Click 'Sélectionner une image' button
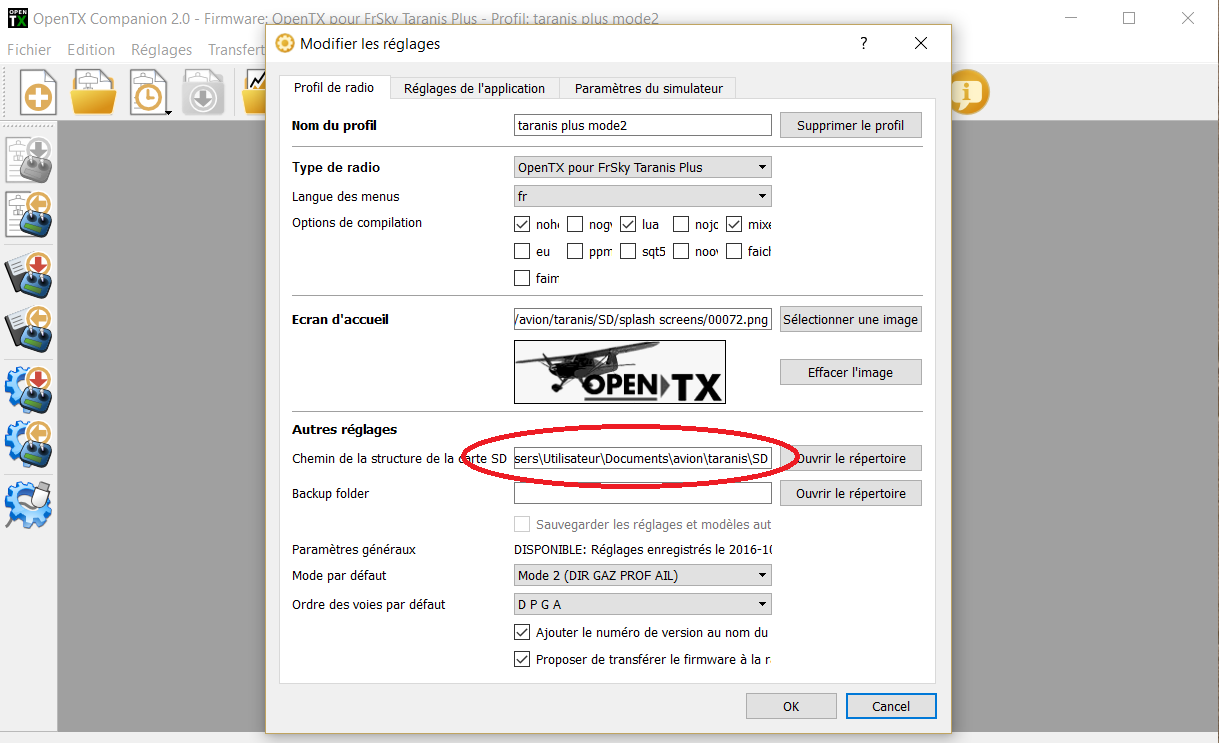Screen dimensions: 1219x743 coord(851,319)
